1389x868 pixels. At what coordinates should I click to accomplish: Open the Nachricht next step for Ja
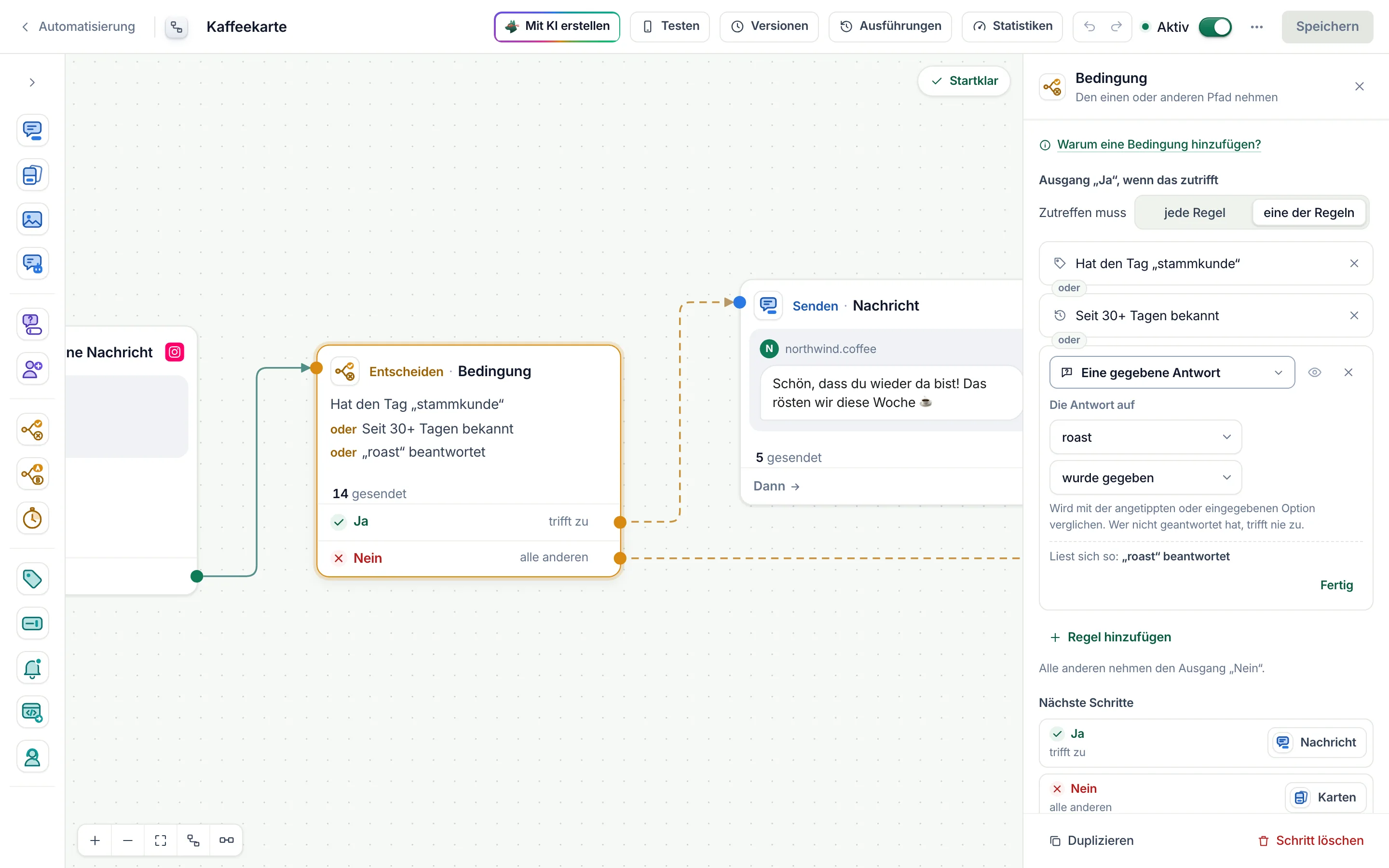pos(1317,742)
